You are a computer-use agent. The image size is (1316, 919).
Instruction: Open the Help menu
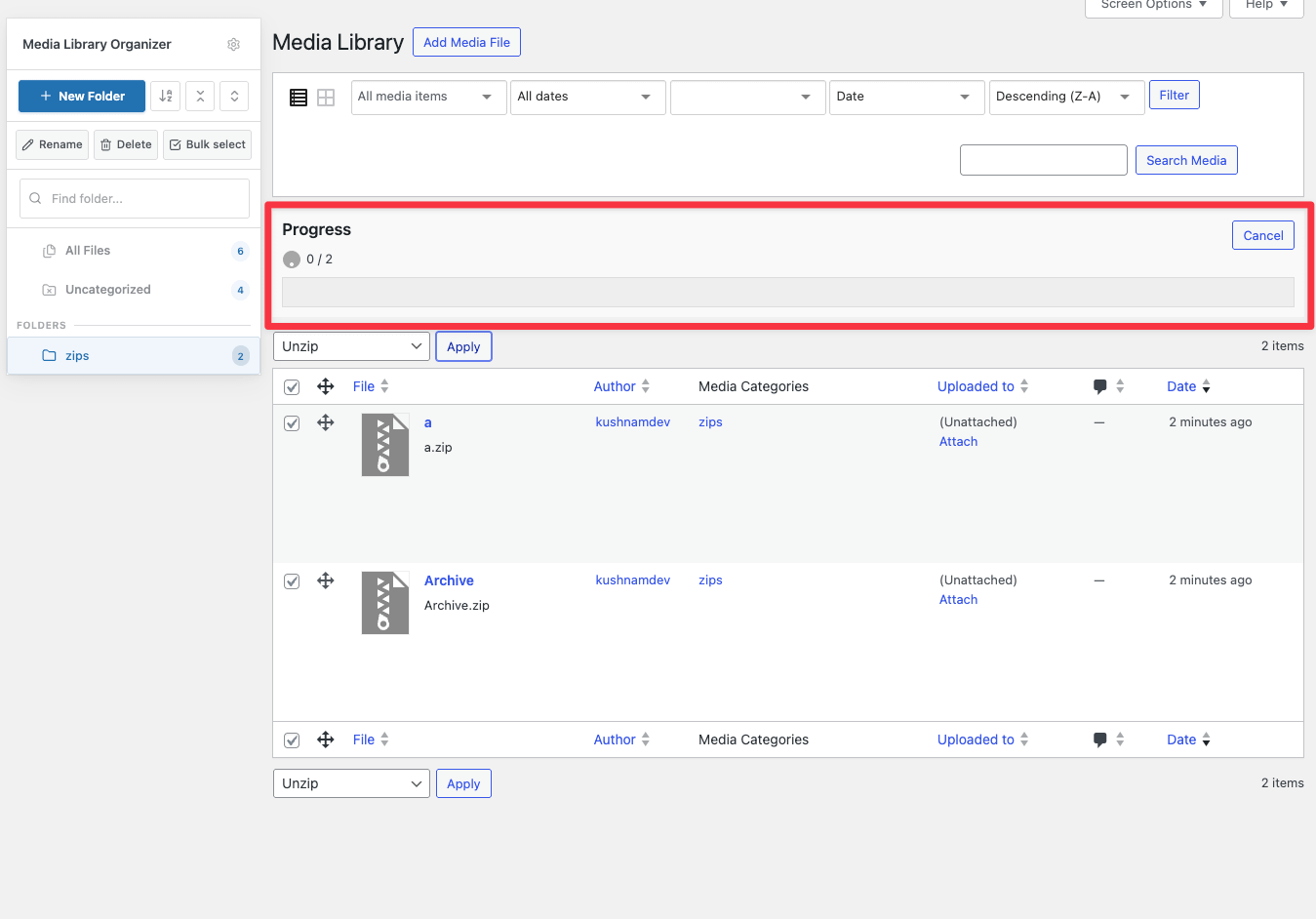[1265, 5]
